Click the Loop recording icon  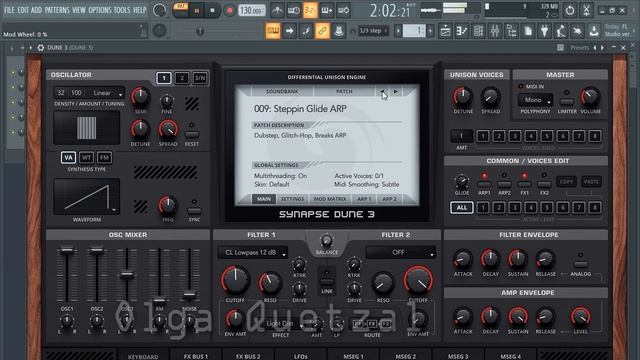(343, 10)
